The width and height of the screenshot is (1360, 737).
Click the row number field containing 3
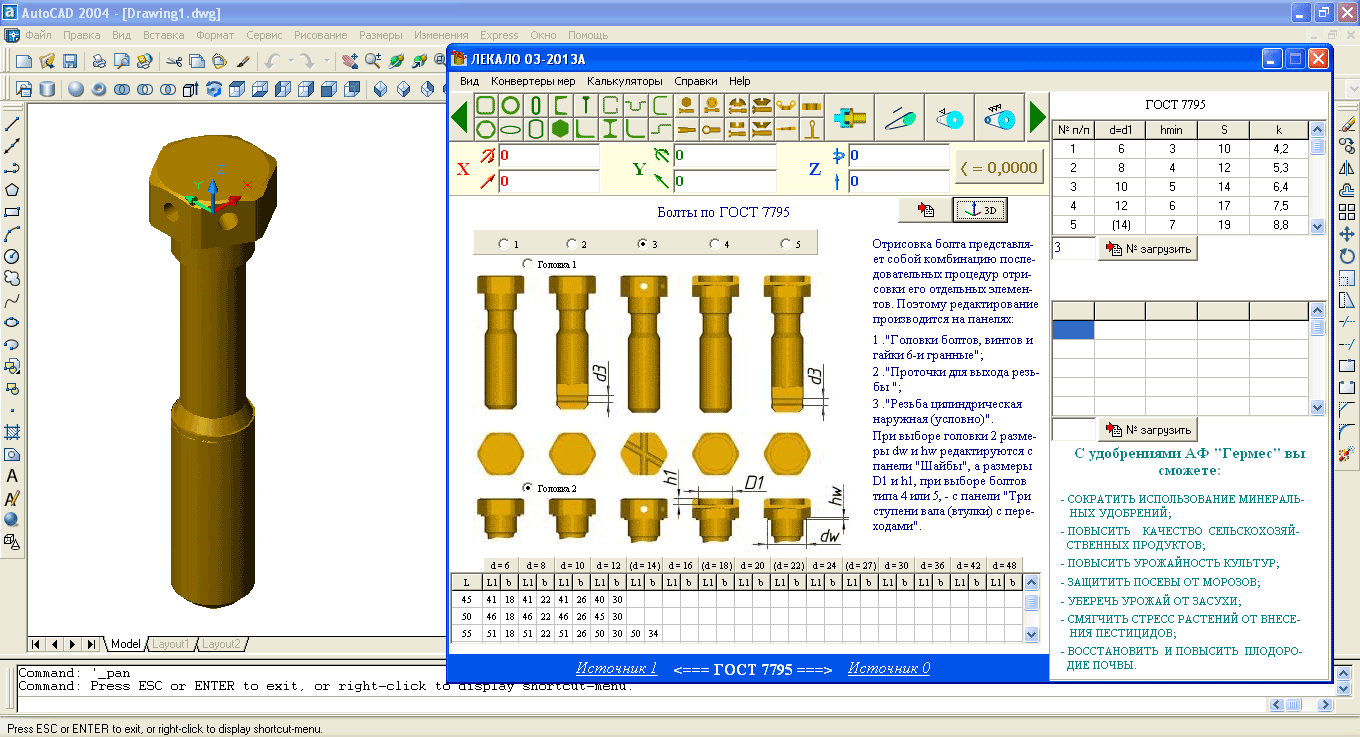click(1074, 248)
